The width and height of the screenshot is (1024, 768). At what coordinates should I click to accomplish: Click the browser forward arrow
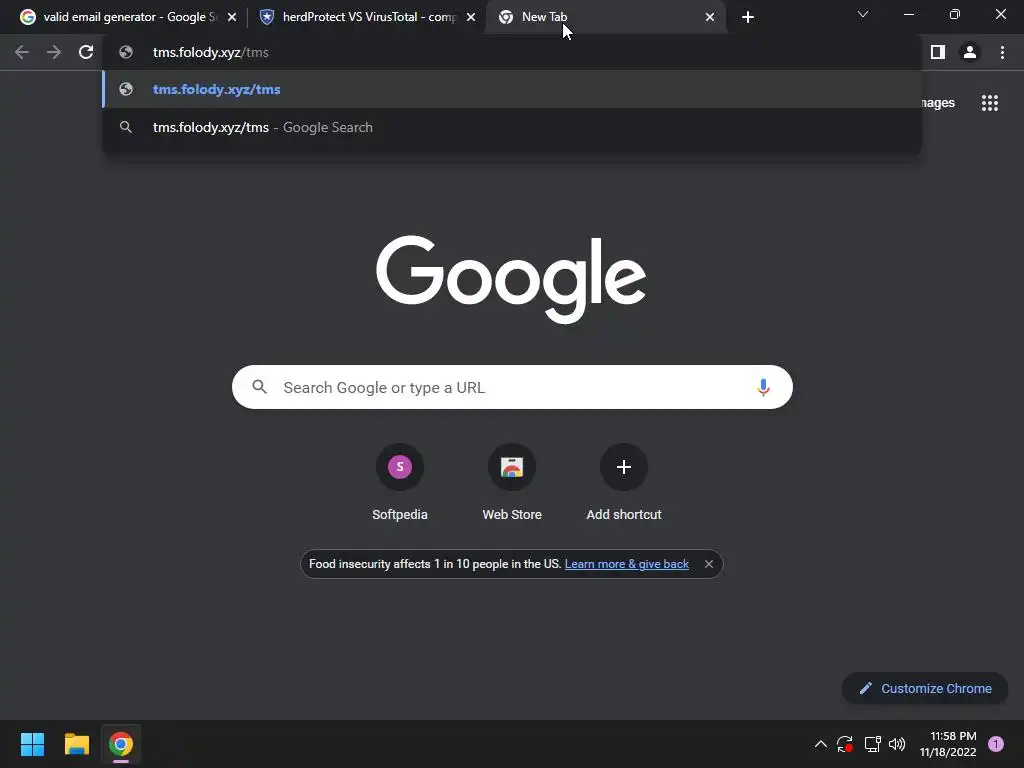(x=54, y=52)
